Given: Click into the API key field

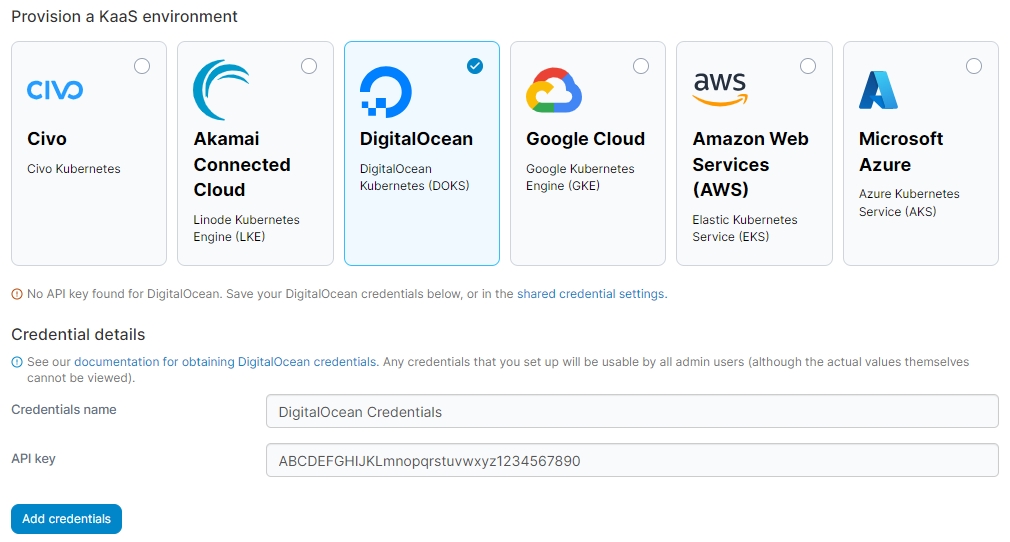Looking at the screenshot, I should [x=632, y=460].
